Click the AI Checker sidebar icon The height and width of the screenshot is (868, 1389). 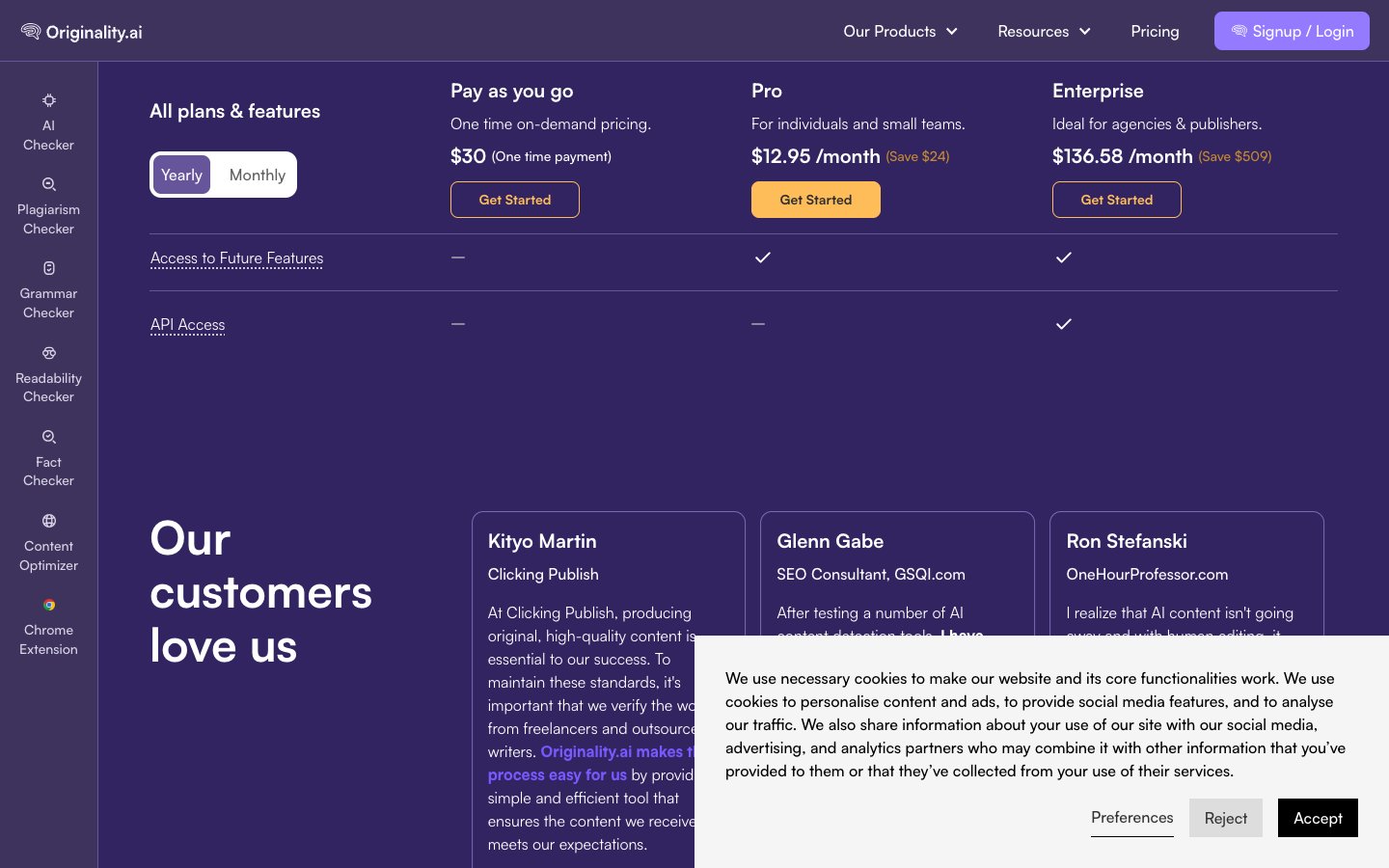point(49,100)
